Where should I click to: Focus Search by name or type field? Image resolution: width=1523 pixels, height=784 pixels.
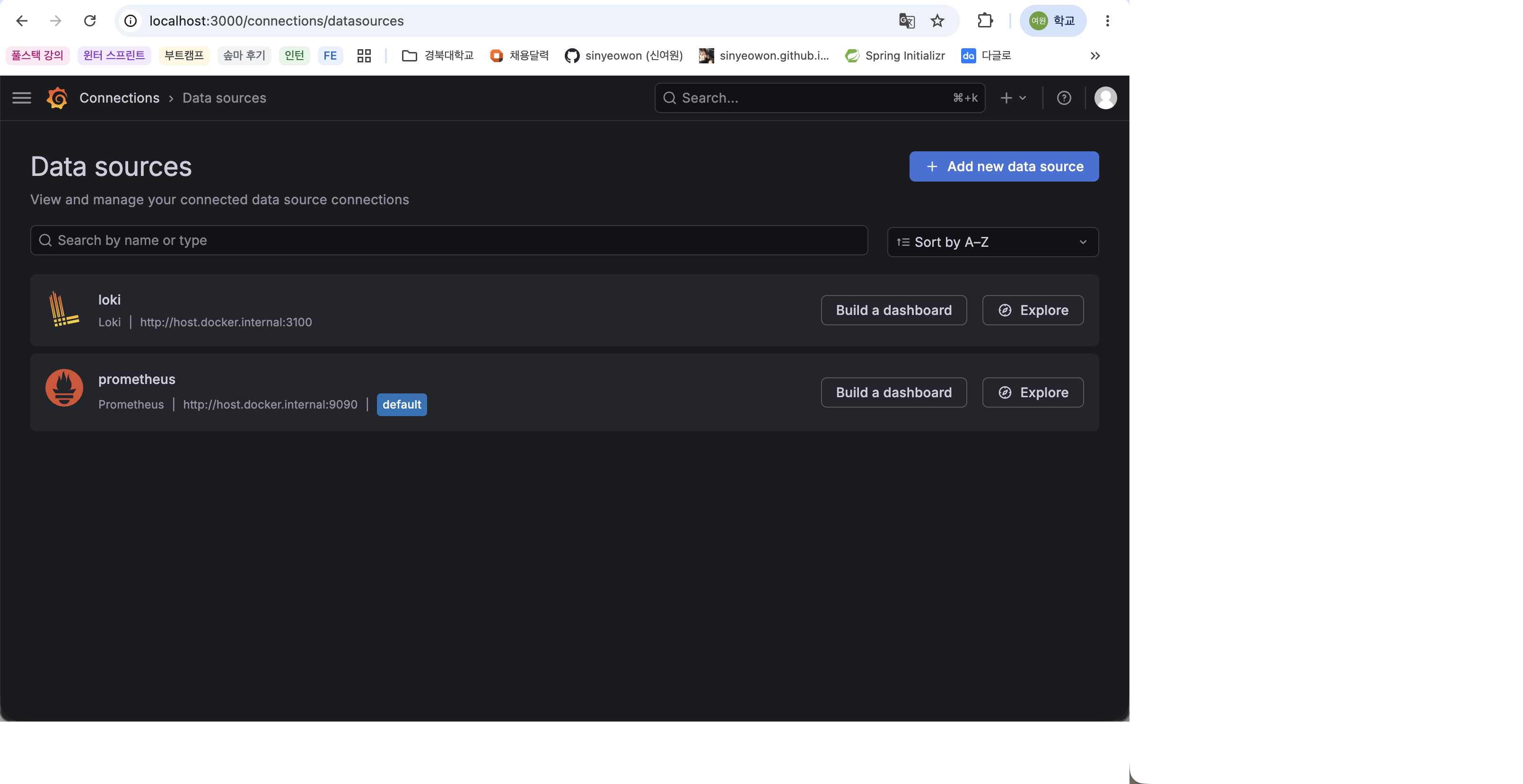point(449,240)
